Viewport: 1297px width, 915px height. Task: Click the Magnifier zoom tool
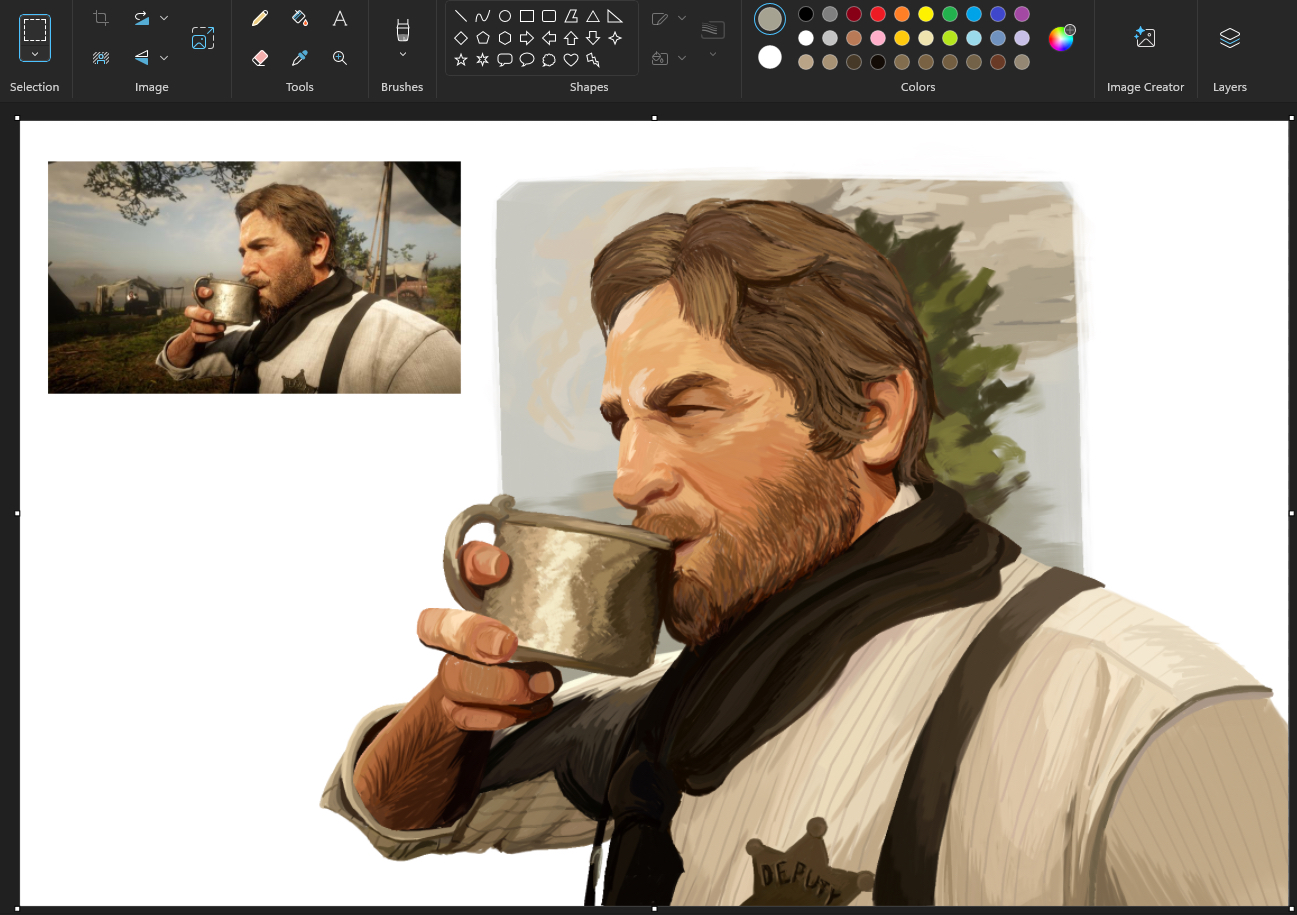(340, 58)
